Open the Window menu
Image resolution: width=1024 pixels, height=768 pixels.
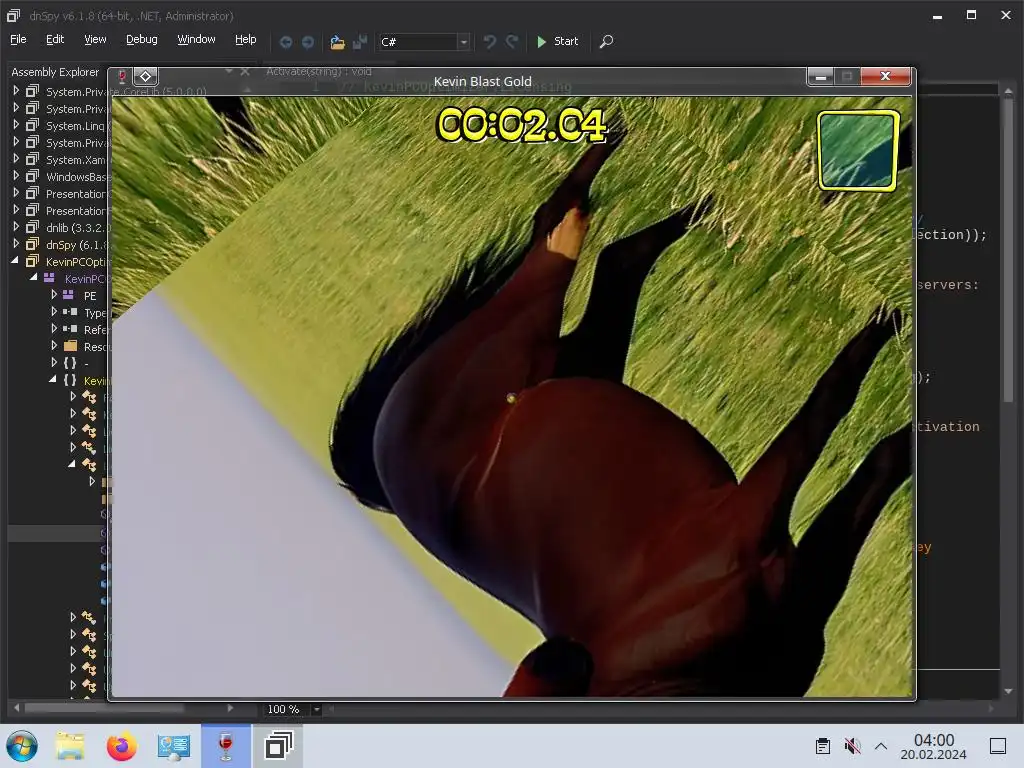coord(196,40)
